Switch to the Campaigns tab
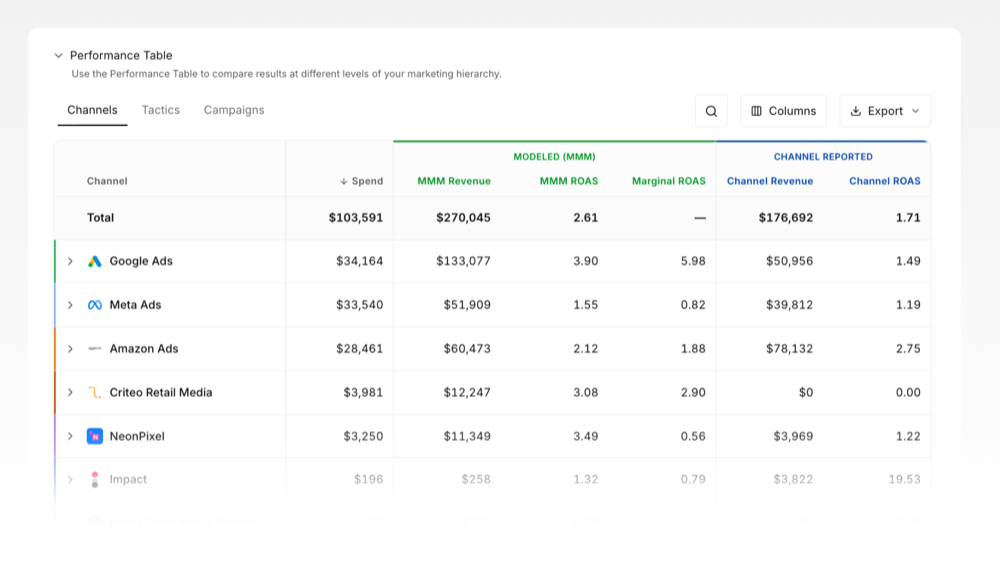Screen dimensions: 1000x574 tap(234, 110)
